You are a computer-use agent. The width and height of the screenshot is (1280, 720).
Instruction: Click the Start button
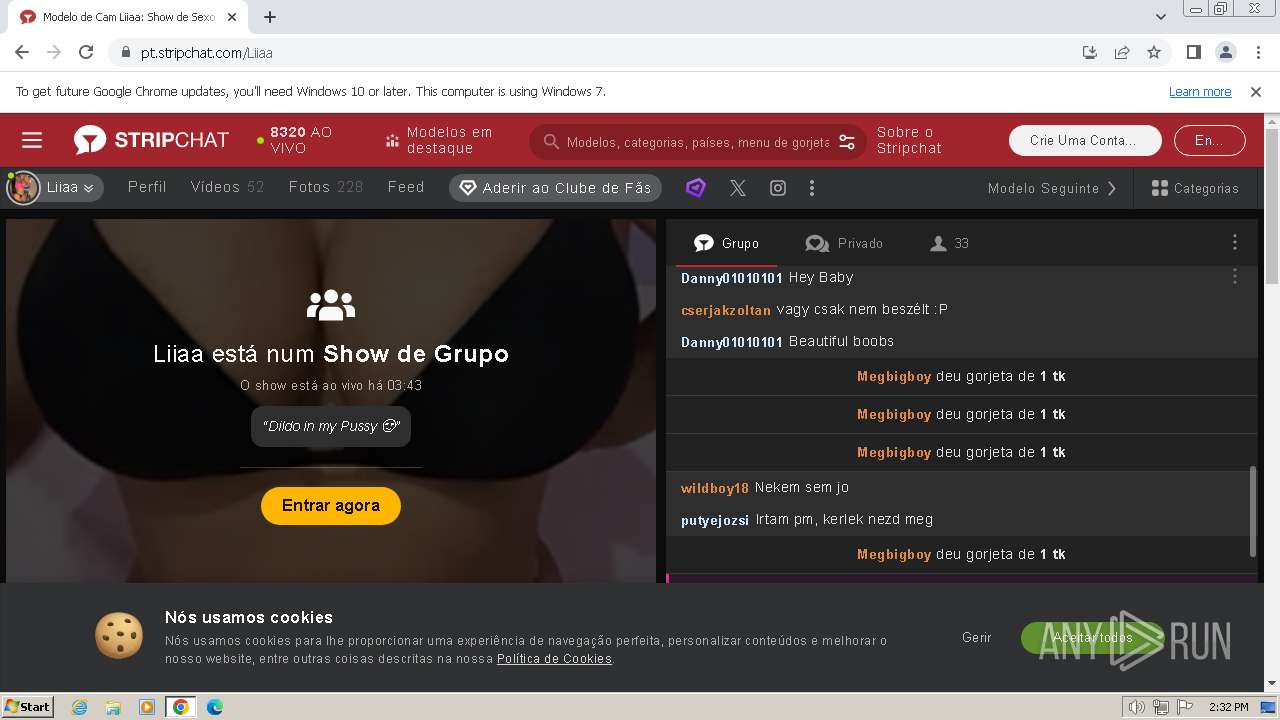(x=27, y=707)
